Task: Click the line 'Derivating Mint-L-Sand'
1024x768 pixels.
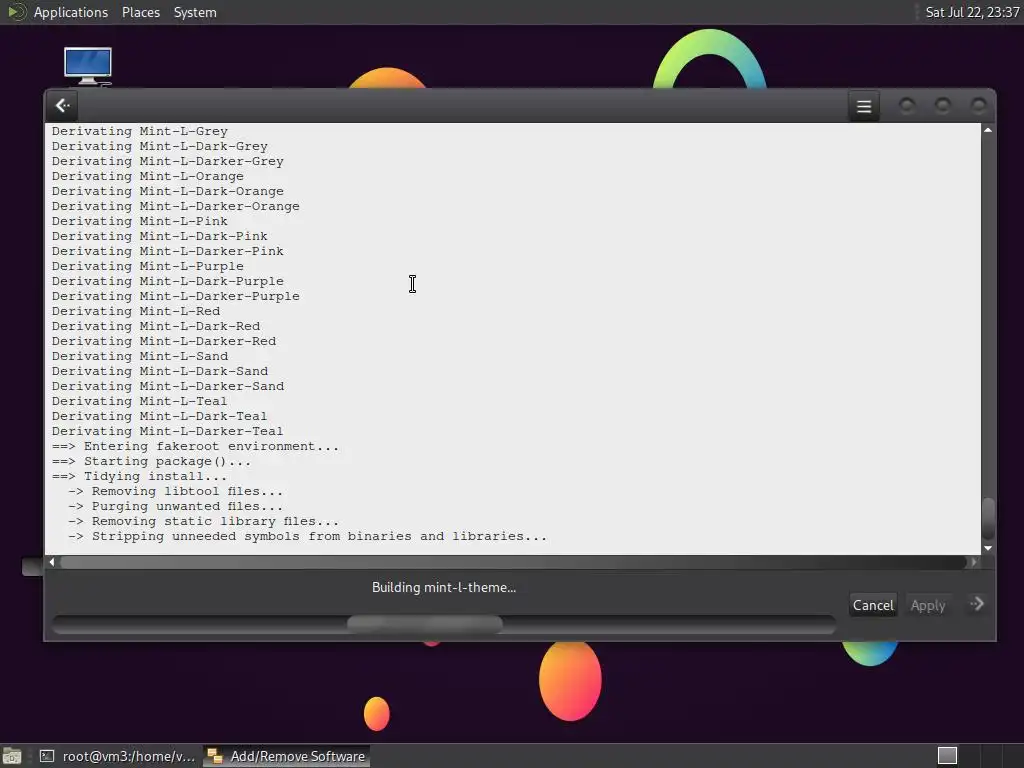Action: click(140, 357)
